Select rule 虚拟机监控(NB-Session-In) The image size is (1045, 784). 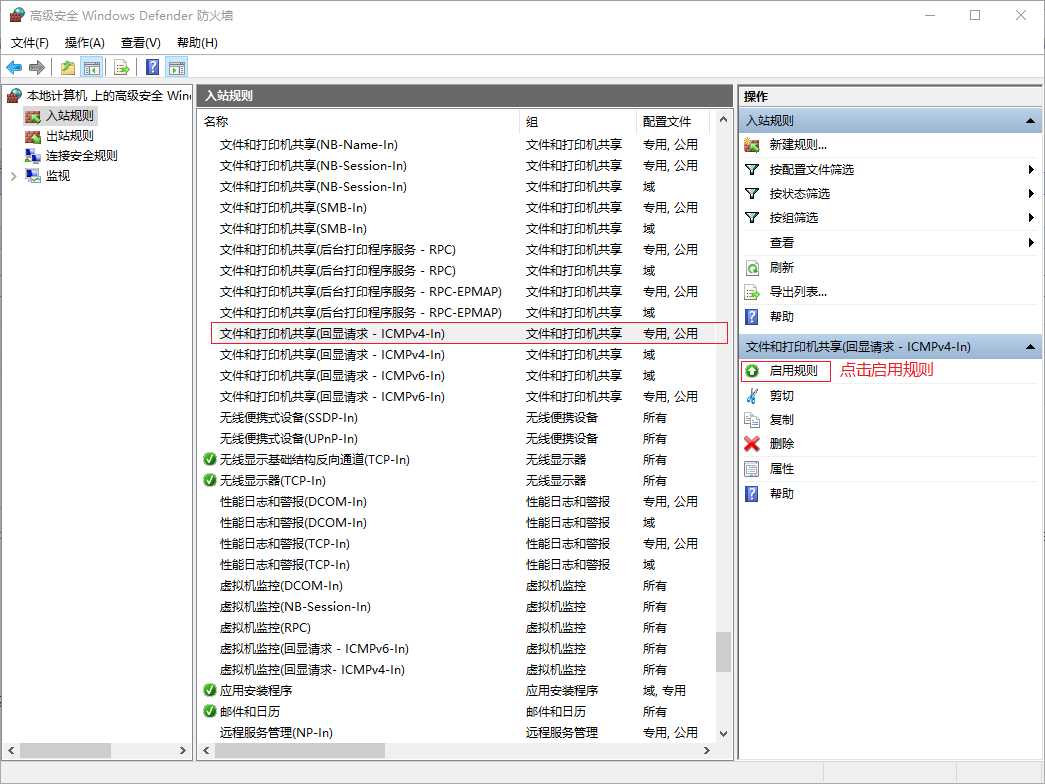click(x=295, y=607)
